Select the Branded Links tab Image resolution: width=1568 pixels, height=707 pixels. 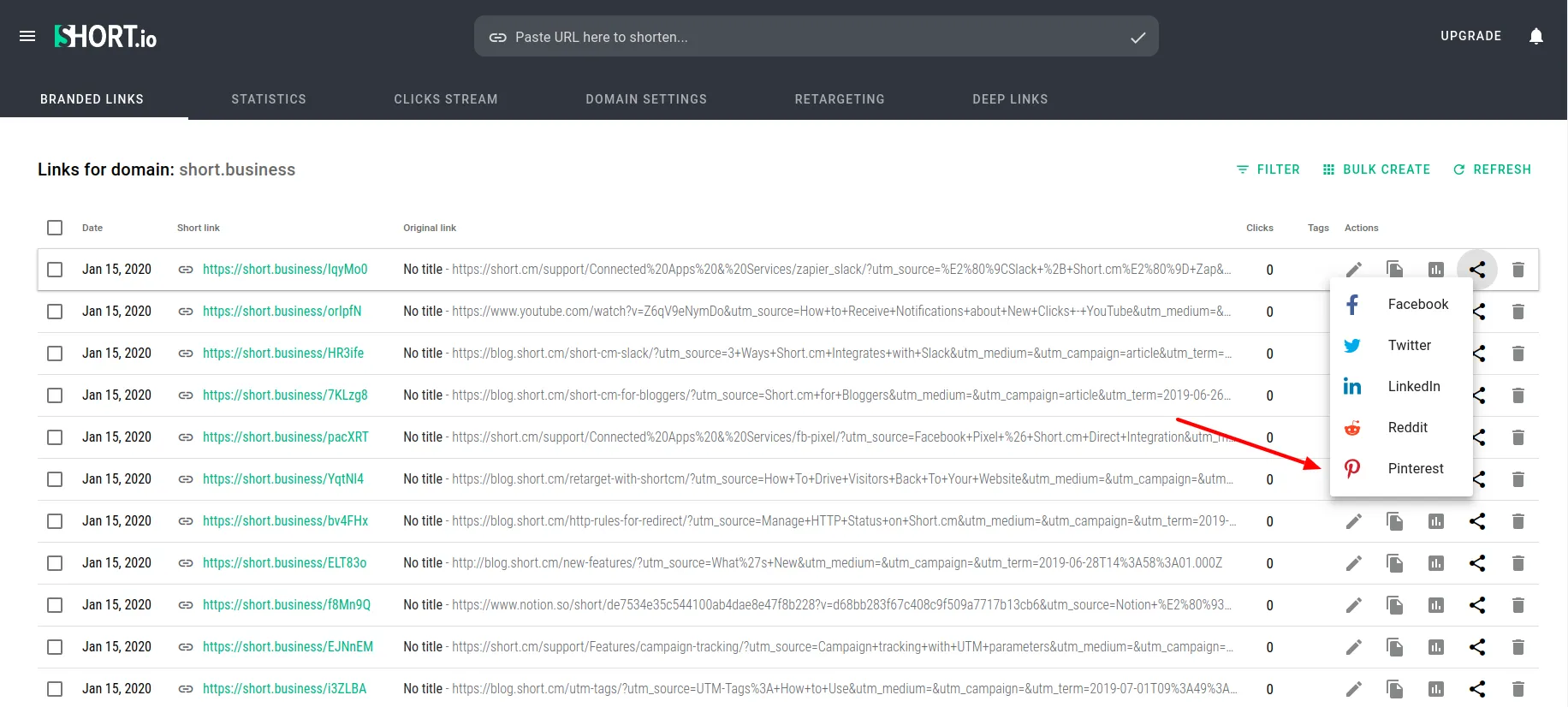[x=92, y=99]
